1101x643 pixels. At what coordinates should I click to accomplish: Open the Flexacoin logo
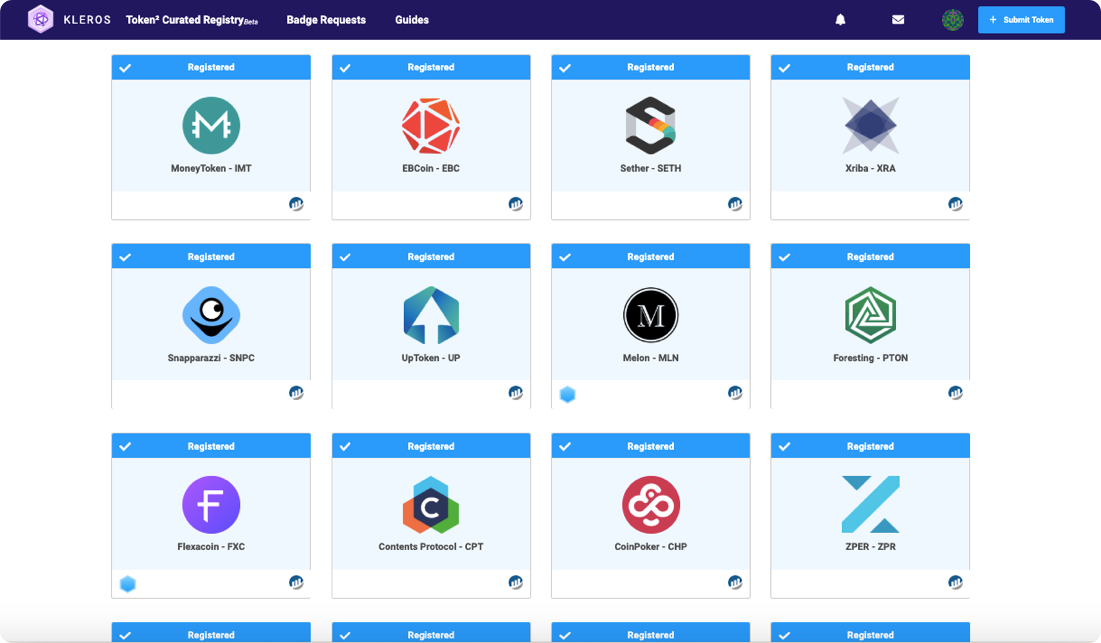coord(211,505)
